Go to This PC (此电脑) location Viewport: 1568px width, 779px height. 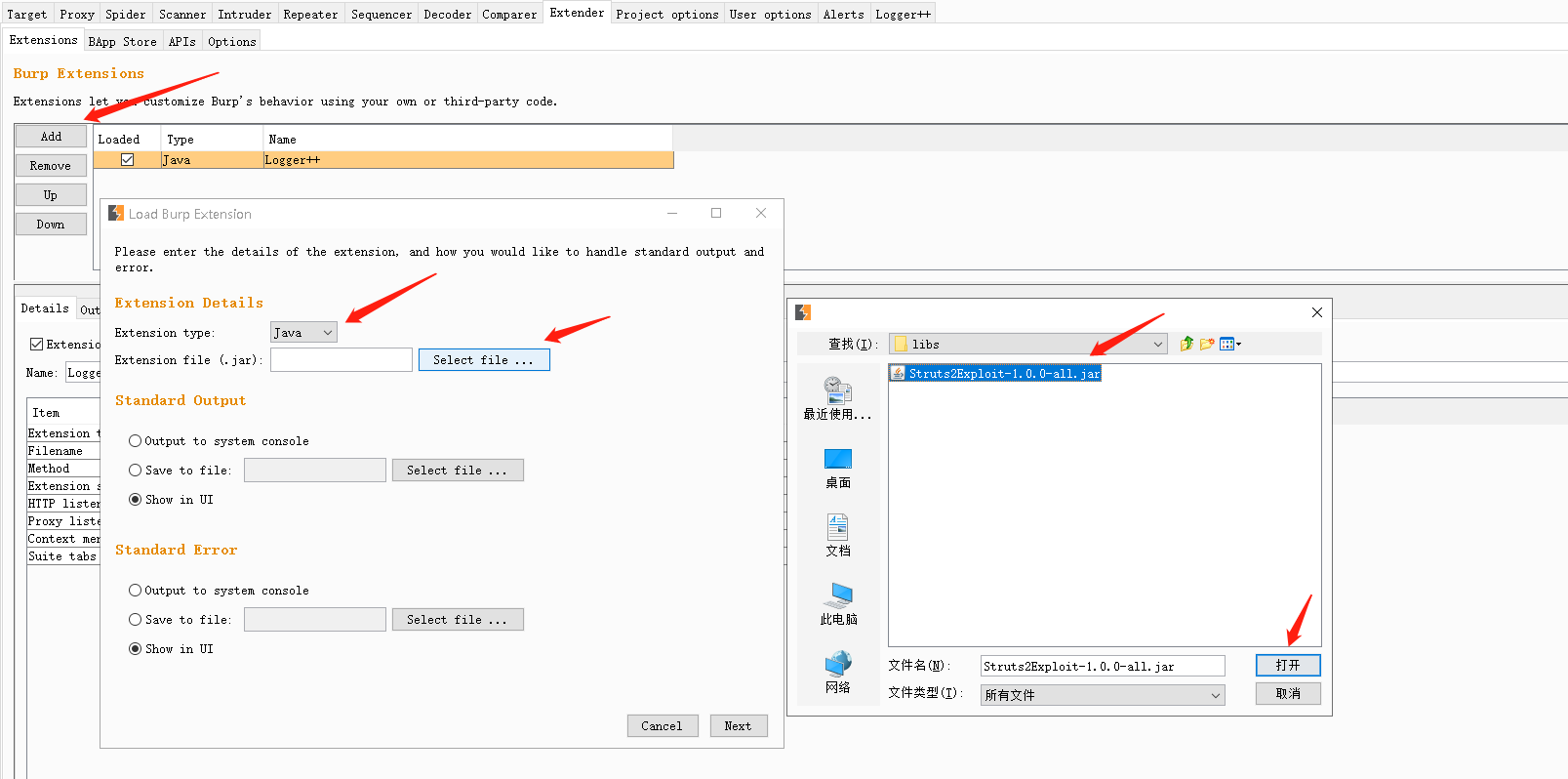pos(837,604)
